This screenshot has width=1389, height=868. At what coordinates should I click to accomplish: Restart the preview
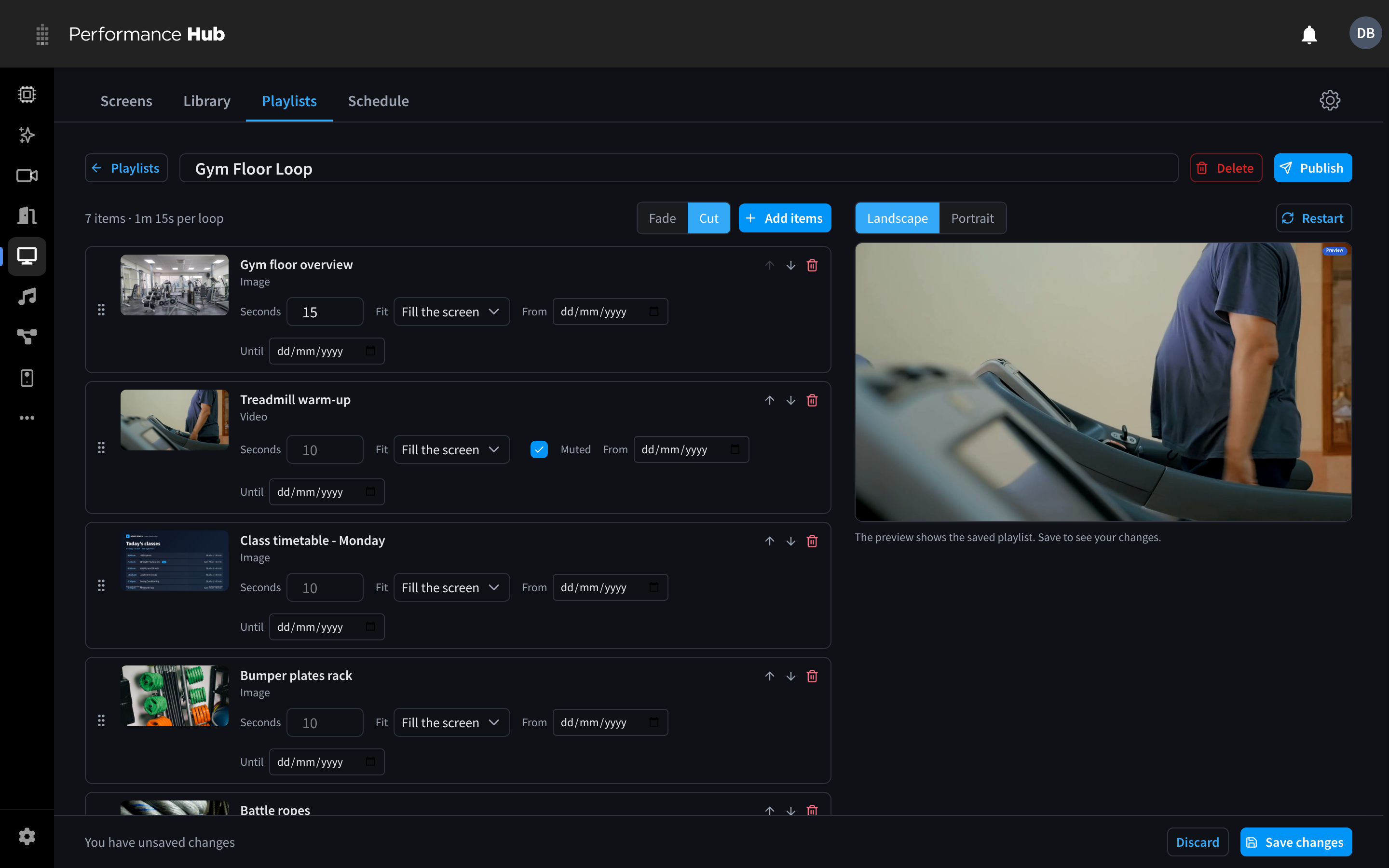tap(1313, 218)
